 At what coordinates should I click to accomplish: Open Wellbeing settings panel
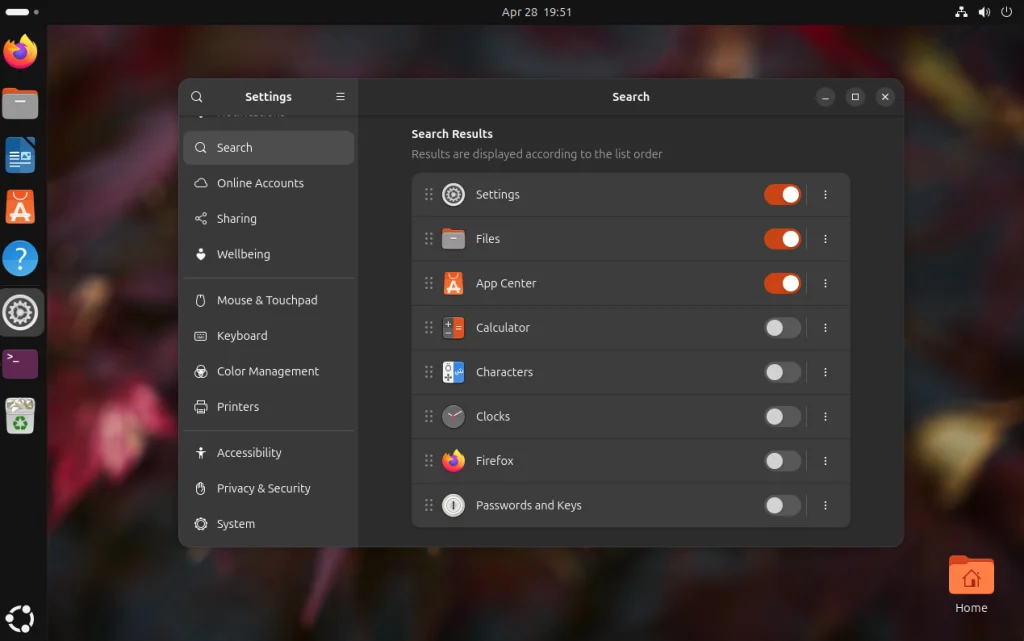click(x=268, y=254)
